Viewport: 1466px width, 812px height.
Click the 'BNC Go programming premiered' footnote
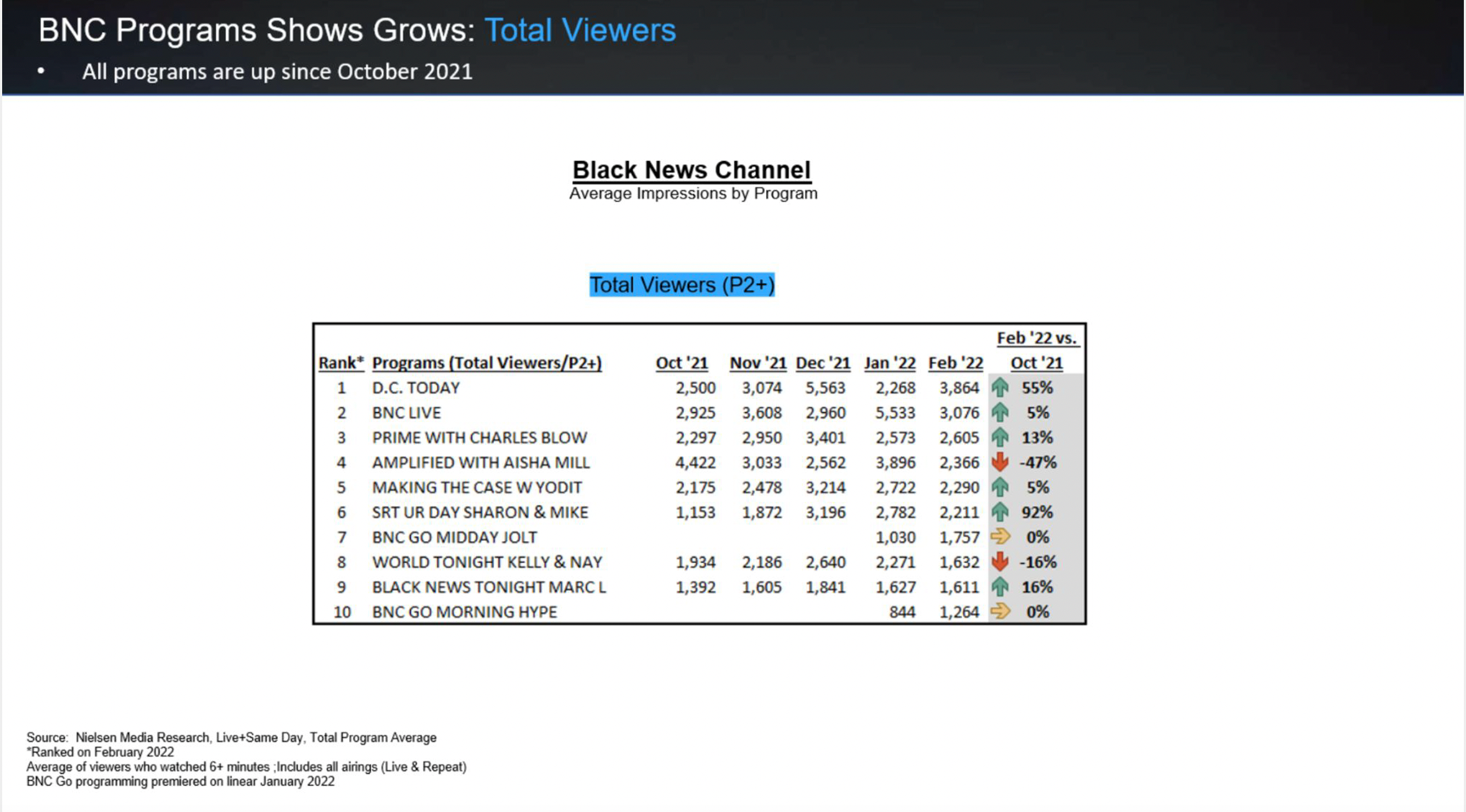pos(180,781)
